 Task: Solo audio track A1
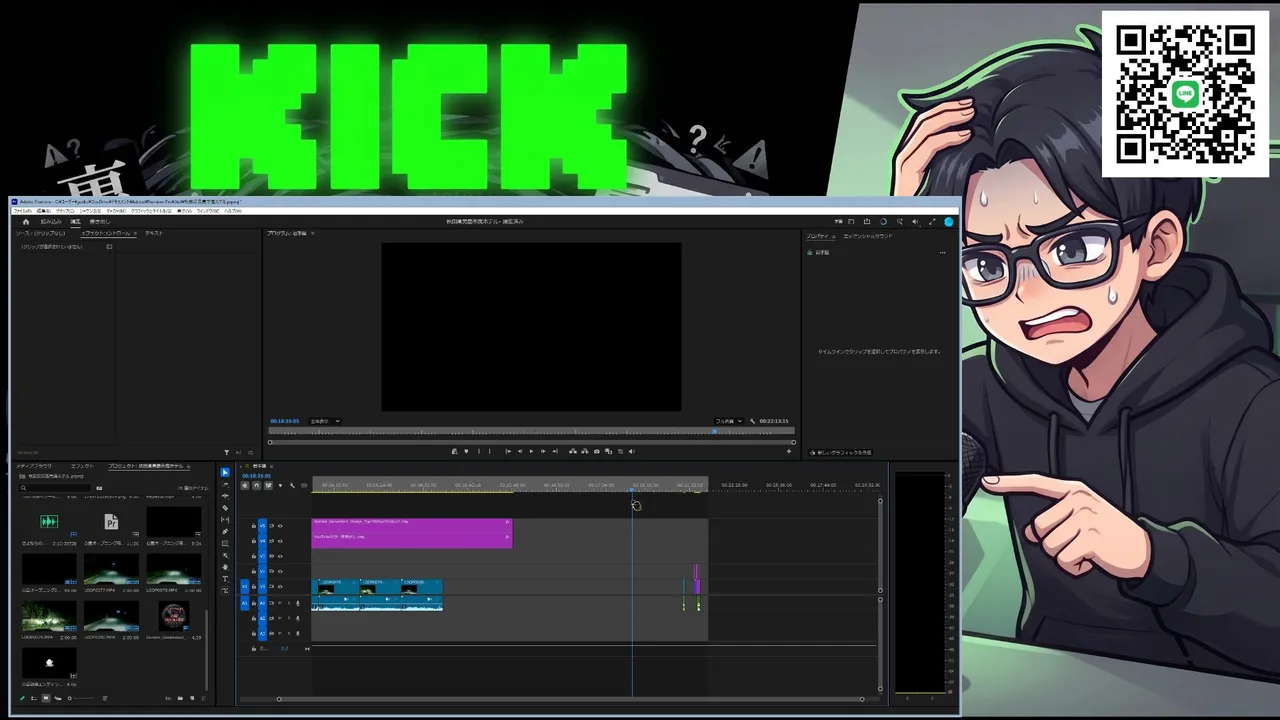tap(288, 603)
